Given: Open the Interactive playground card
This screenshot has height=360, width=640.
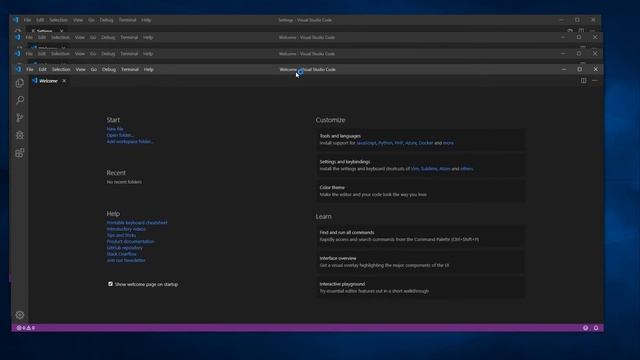Looking at the screenshot, I should click(420, 287).
